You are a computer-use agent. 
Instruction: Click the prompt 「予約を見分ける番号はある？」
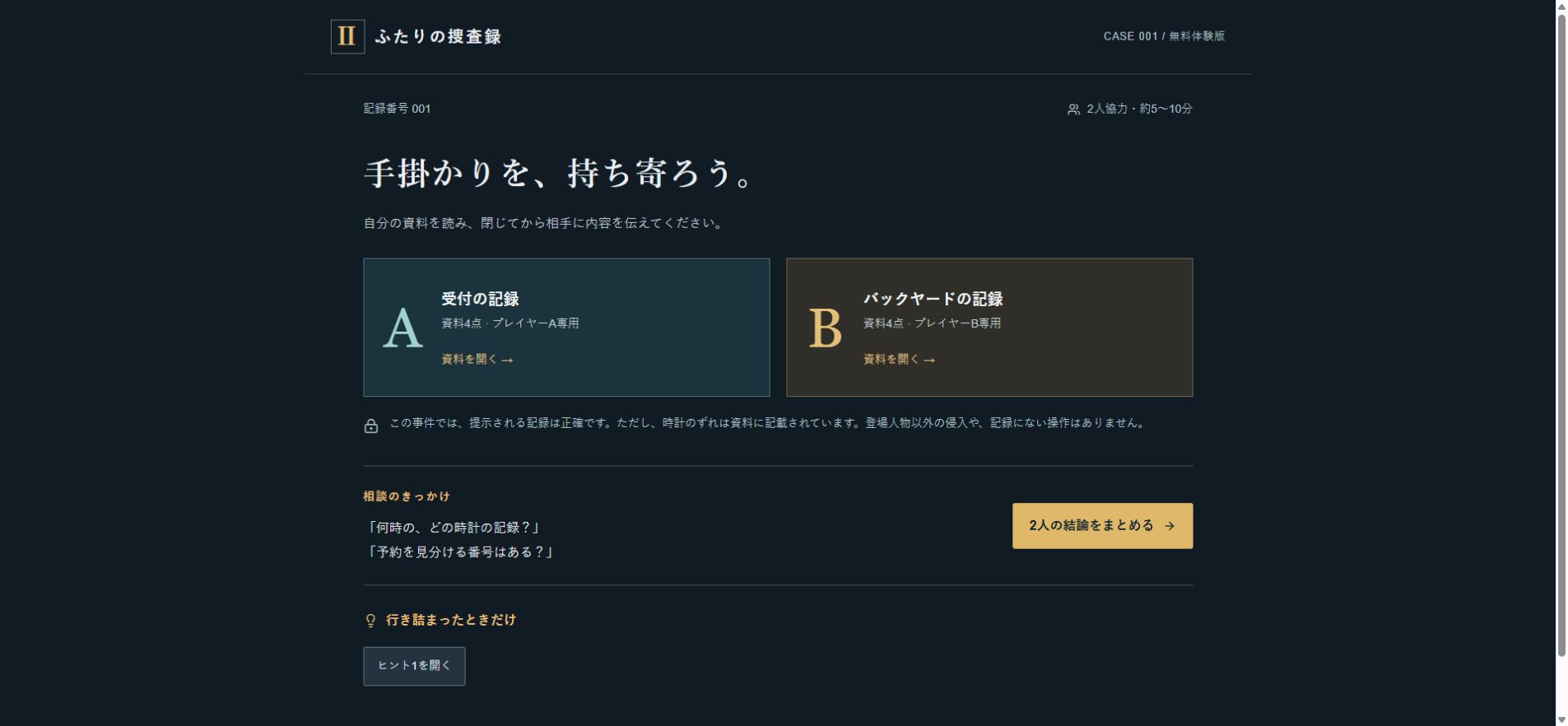tap(459, 552)
